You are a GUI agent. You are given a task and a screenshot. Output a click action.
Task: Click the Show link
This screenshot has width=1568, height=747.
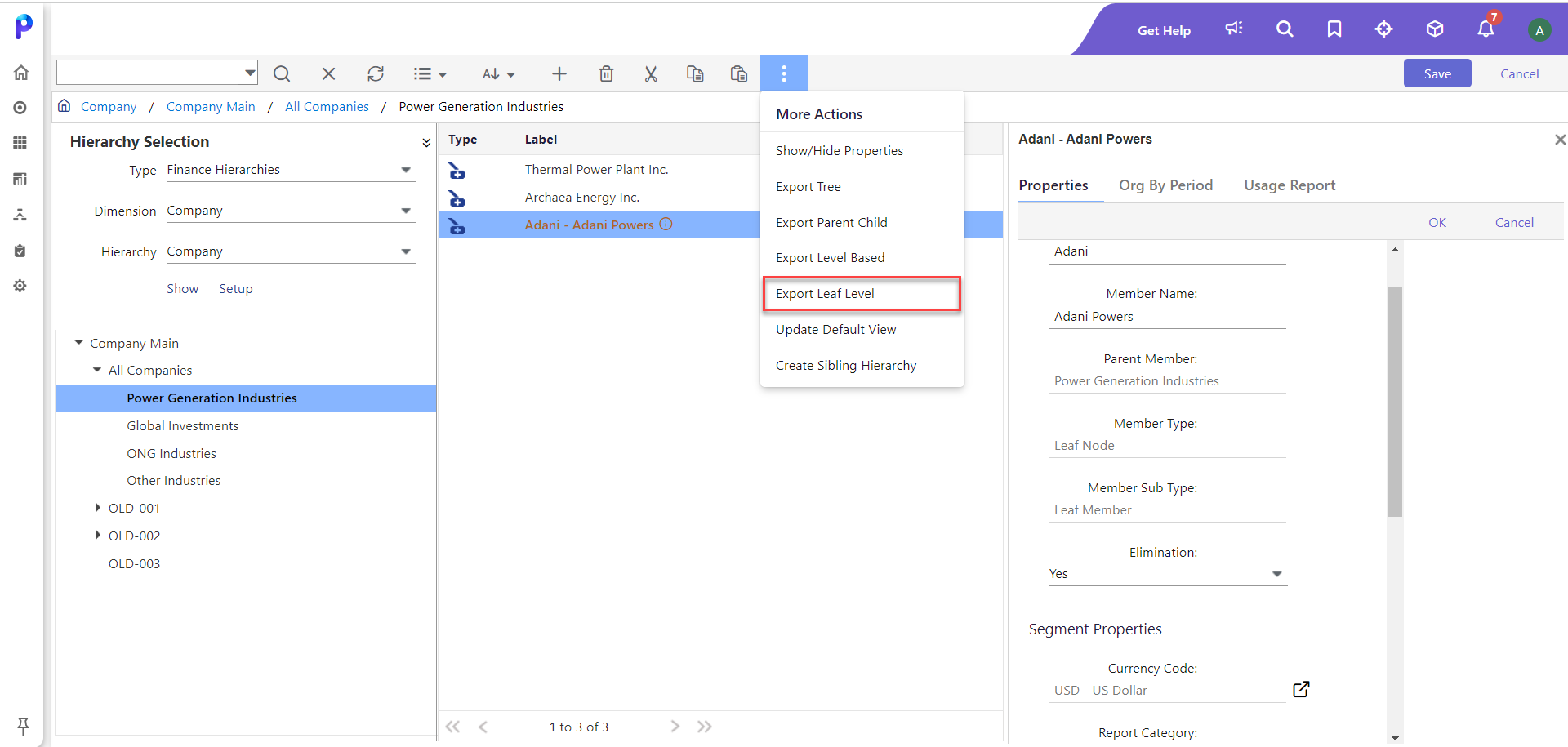(x=182, y=289)
